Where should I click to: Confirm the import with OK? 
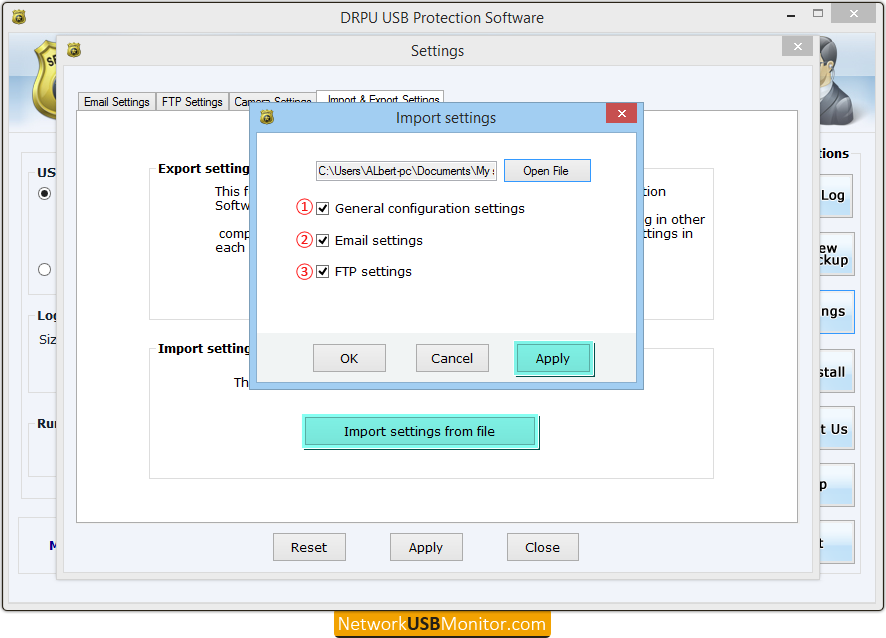(349, 358)
